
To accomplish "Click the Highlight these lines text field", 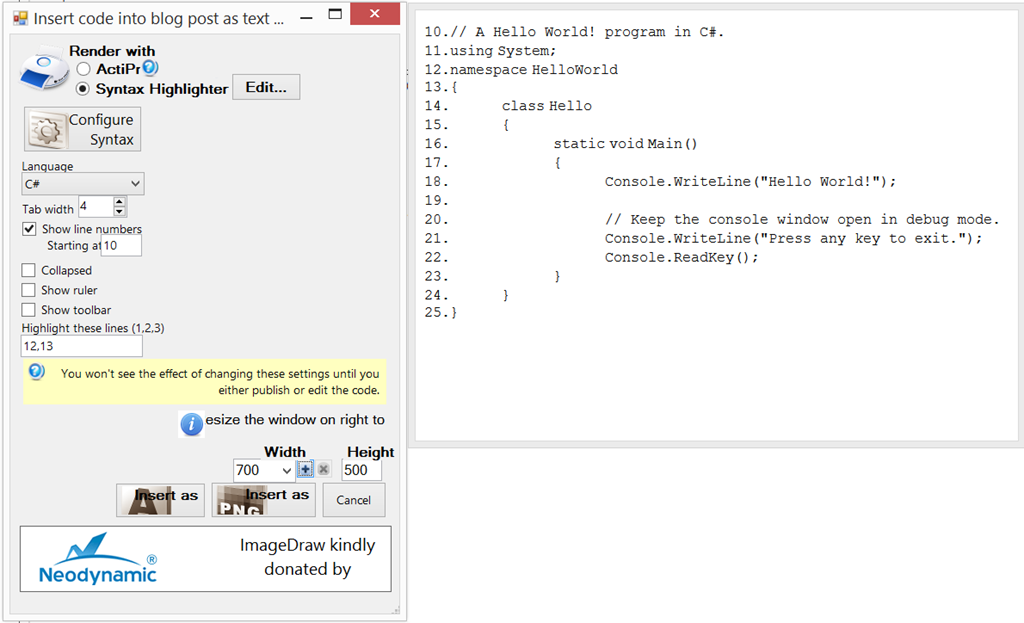I will coord(82,346).
